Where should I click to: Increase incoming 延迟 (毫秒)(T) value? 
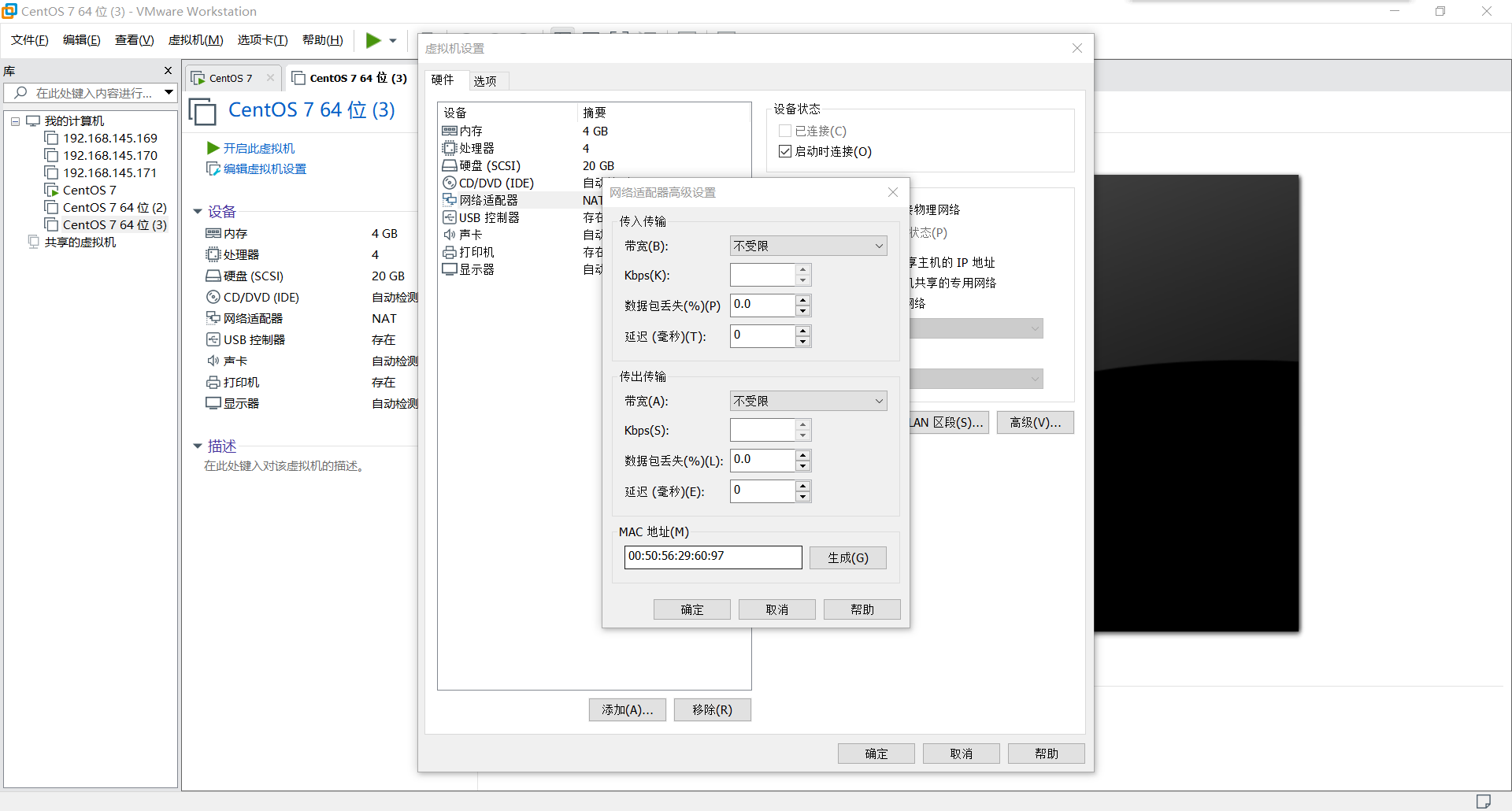click(803, 331)
